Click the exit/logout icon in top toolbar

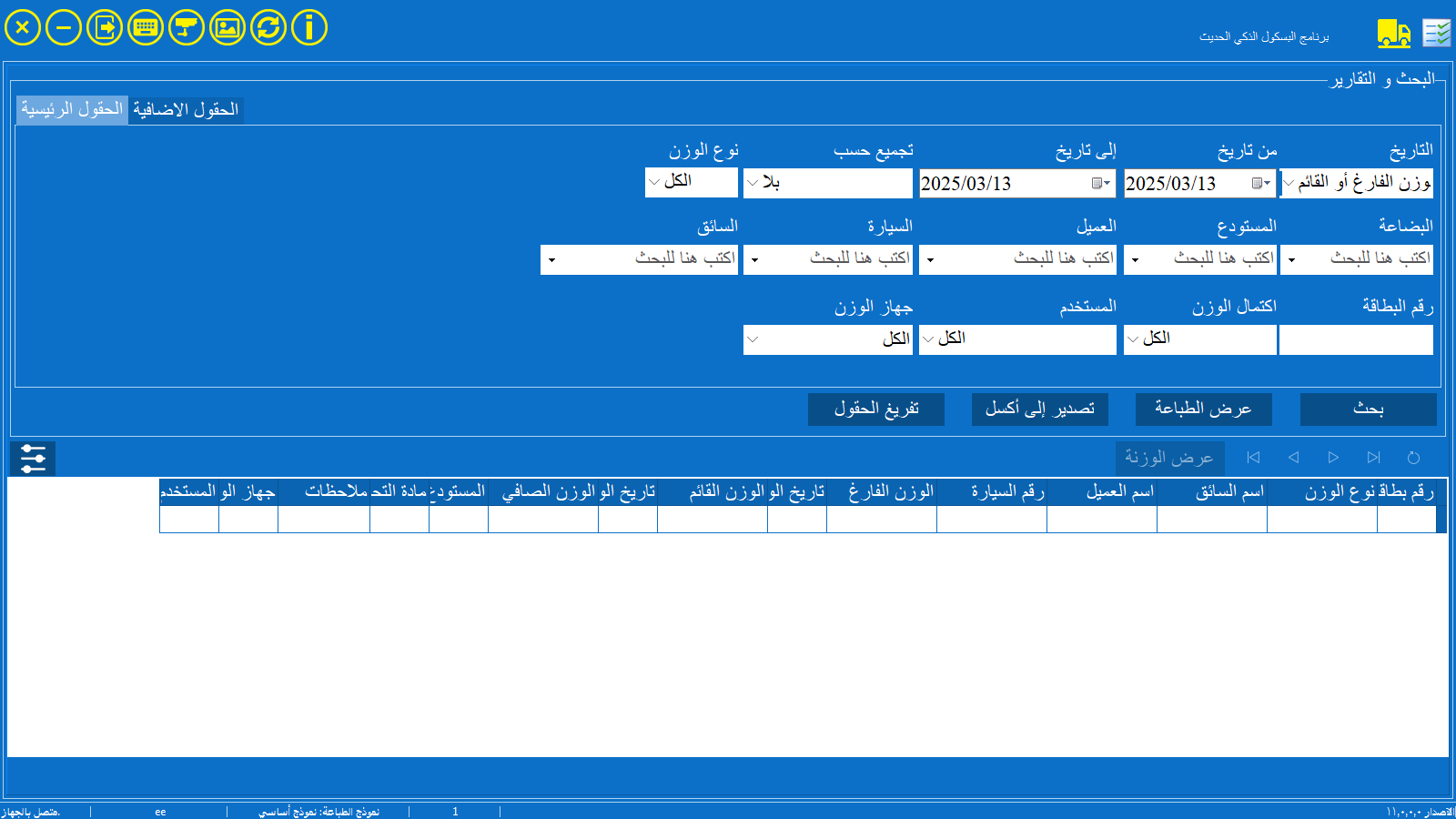[x=105, y=27]
